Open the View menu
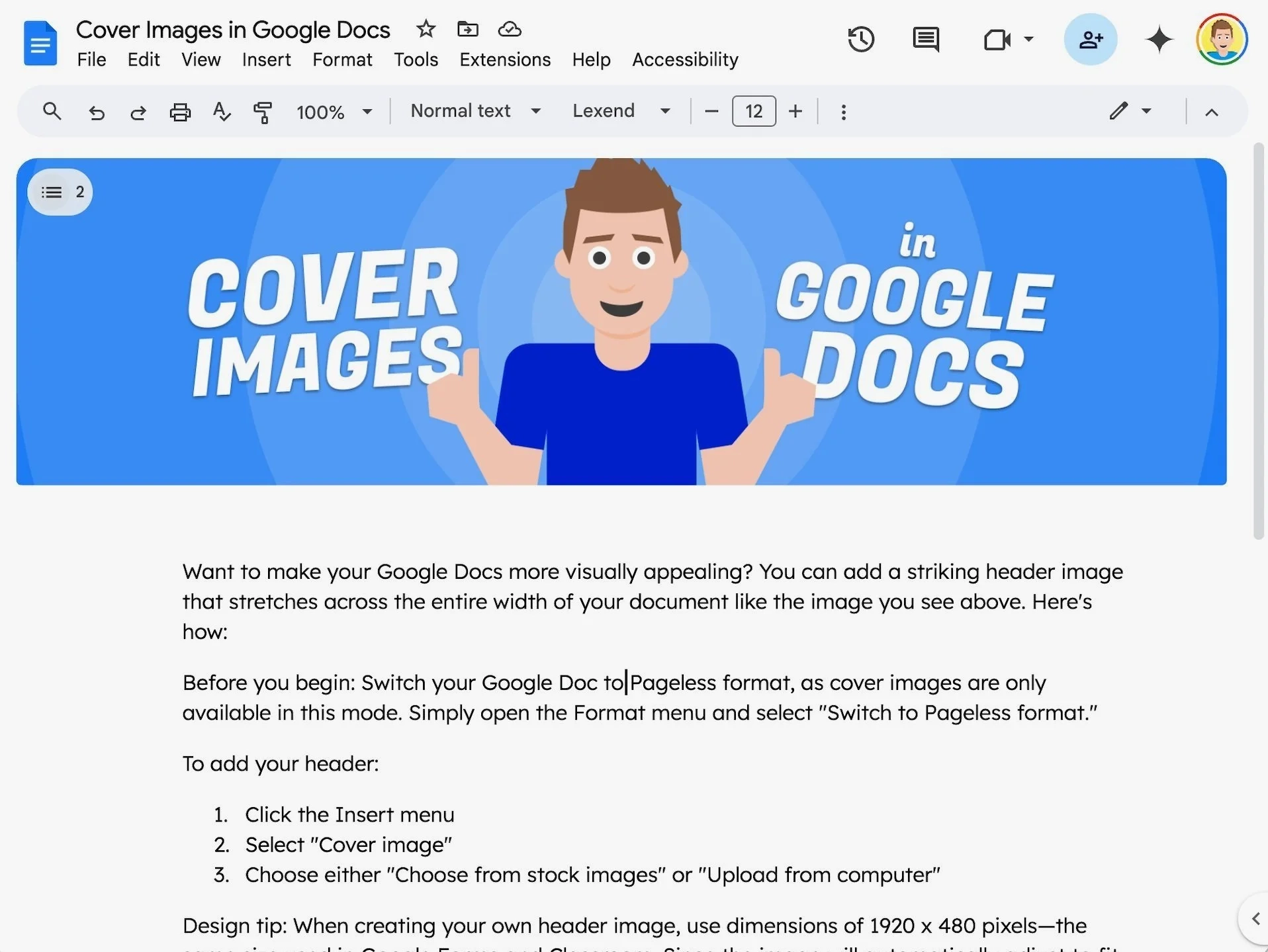Screen dimensions: 1268x952 point(201,60)
